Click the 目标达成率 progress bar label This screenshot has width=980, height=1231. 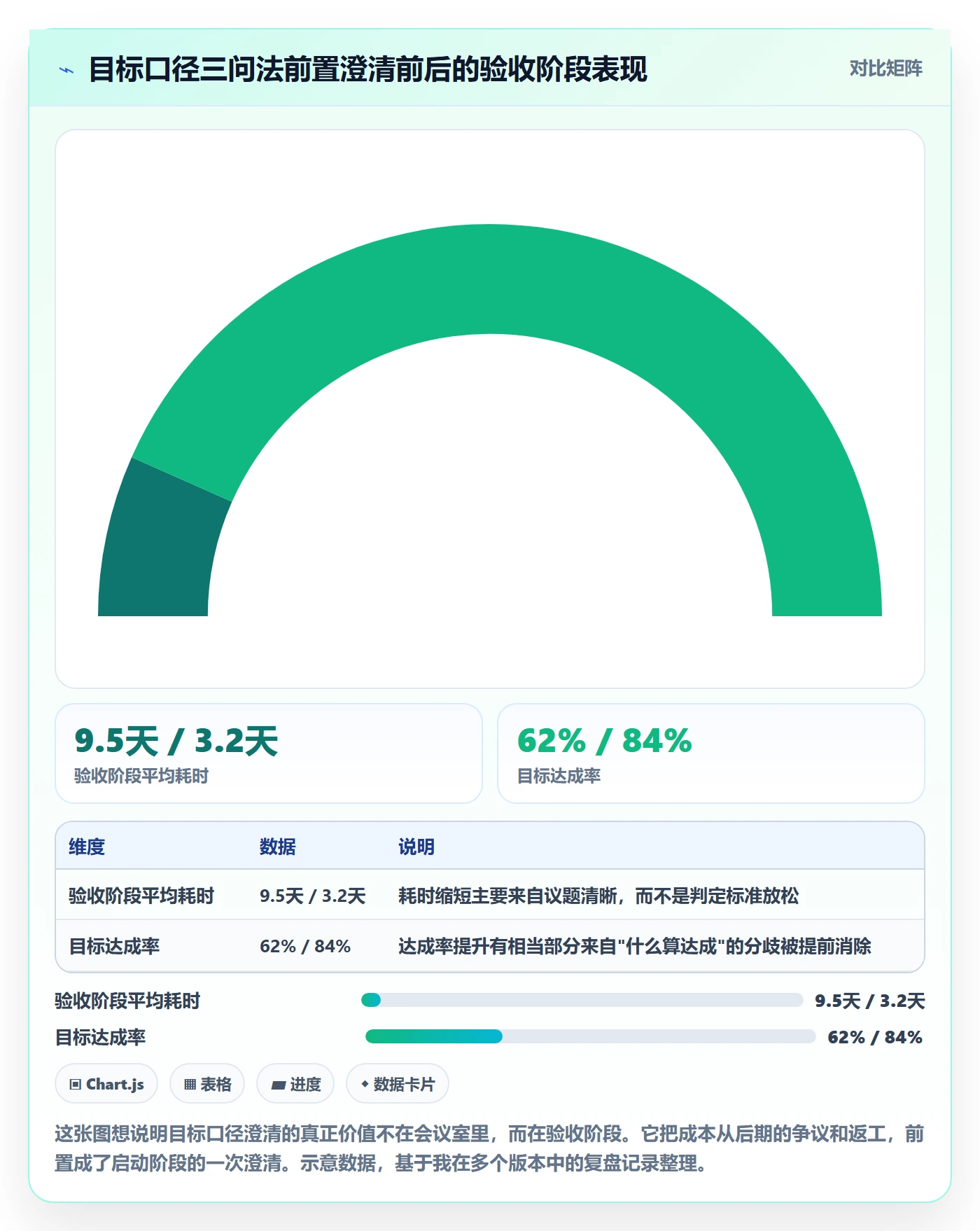click(100, 1037)
